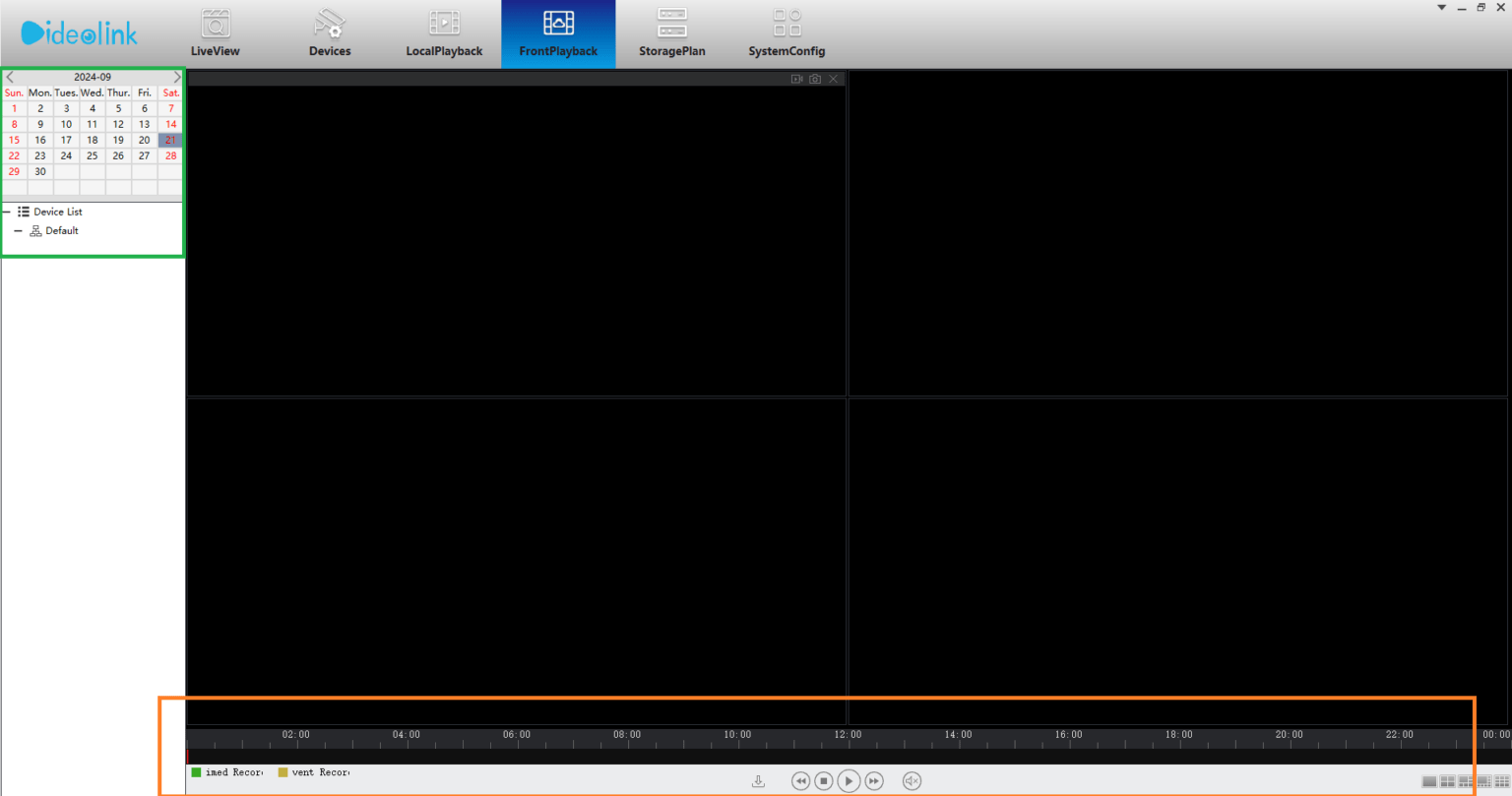Click the download recording icon
This screenshot has height=796, width=1512.
pyautogui.click(x=758, y=781)
